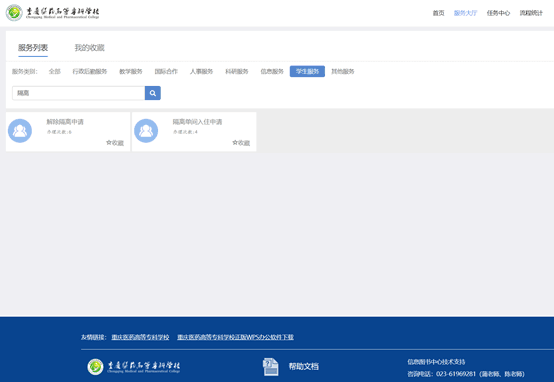This screenshot has width=554, height=382.
Task: Select the 服务列表 tab
Action: (x=33, y=48)
